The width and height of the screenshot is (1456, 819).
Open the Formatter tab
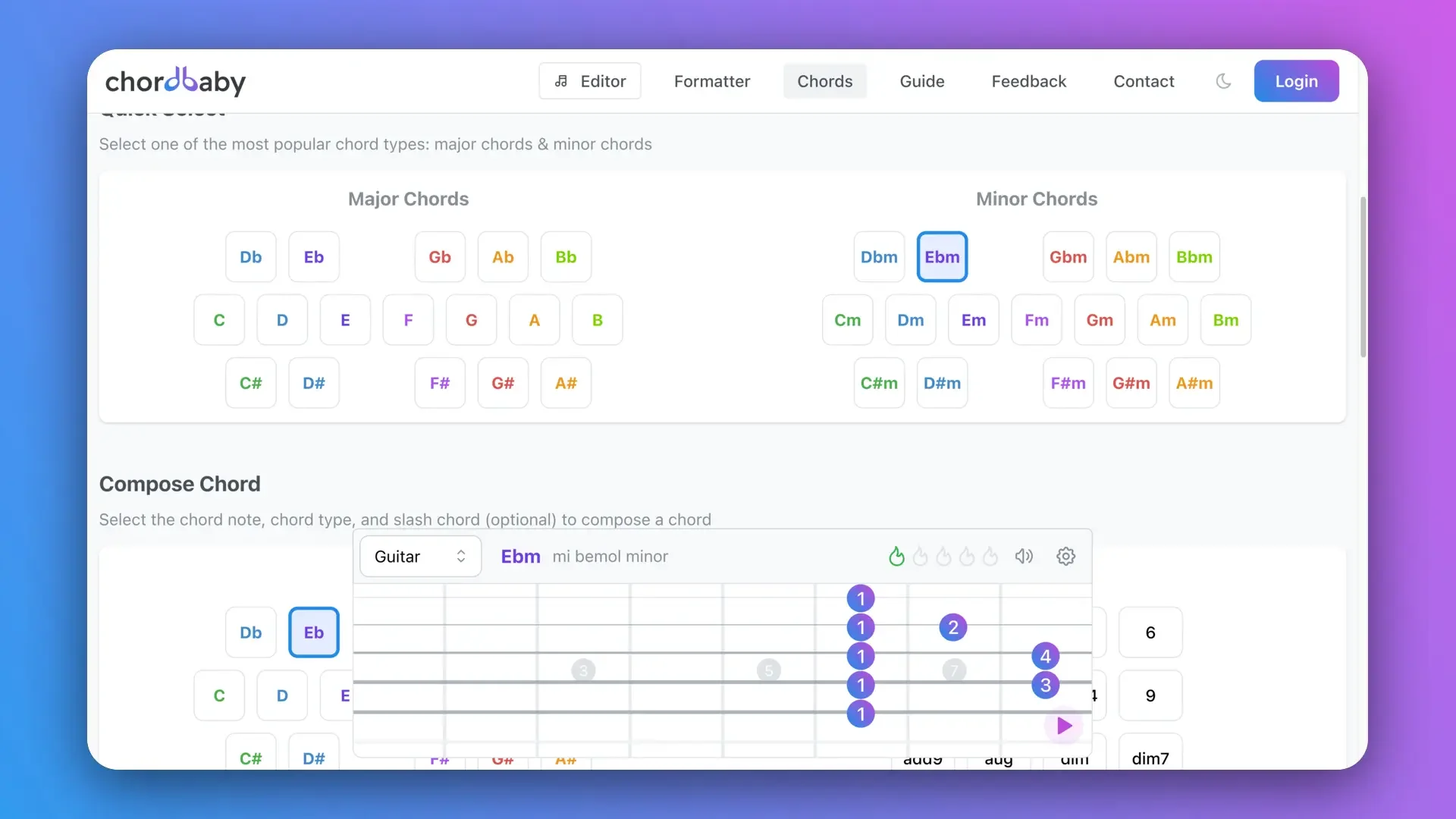711,81
